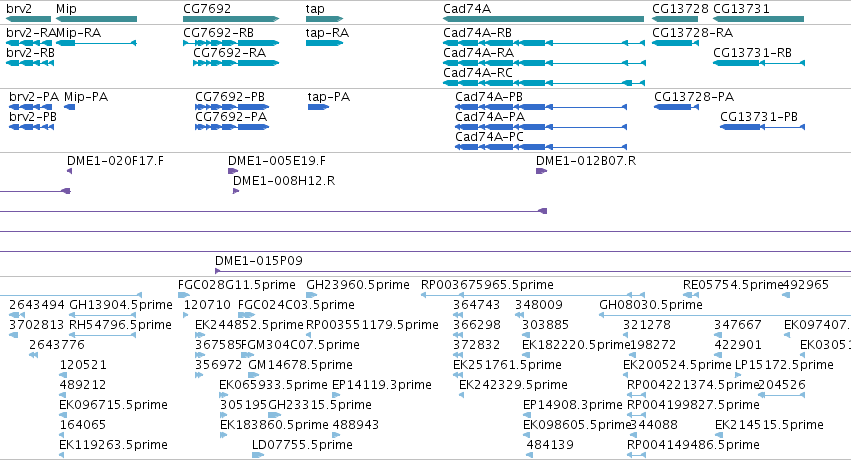Image resolution: width=851 pixels, height=460 pixels.
Task: Click protein CG13731-PB
Action: [763, 127]
